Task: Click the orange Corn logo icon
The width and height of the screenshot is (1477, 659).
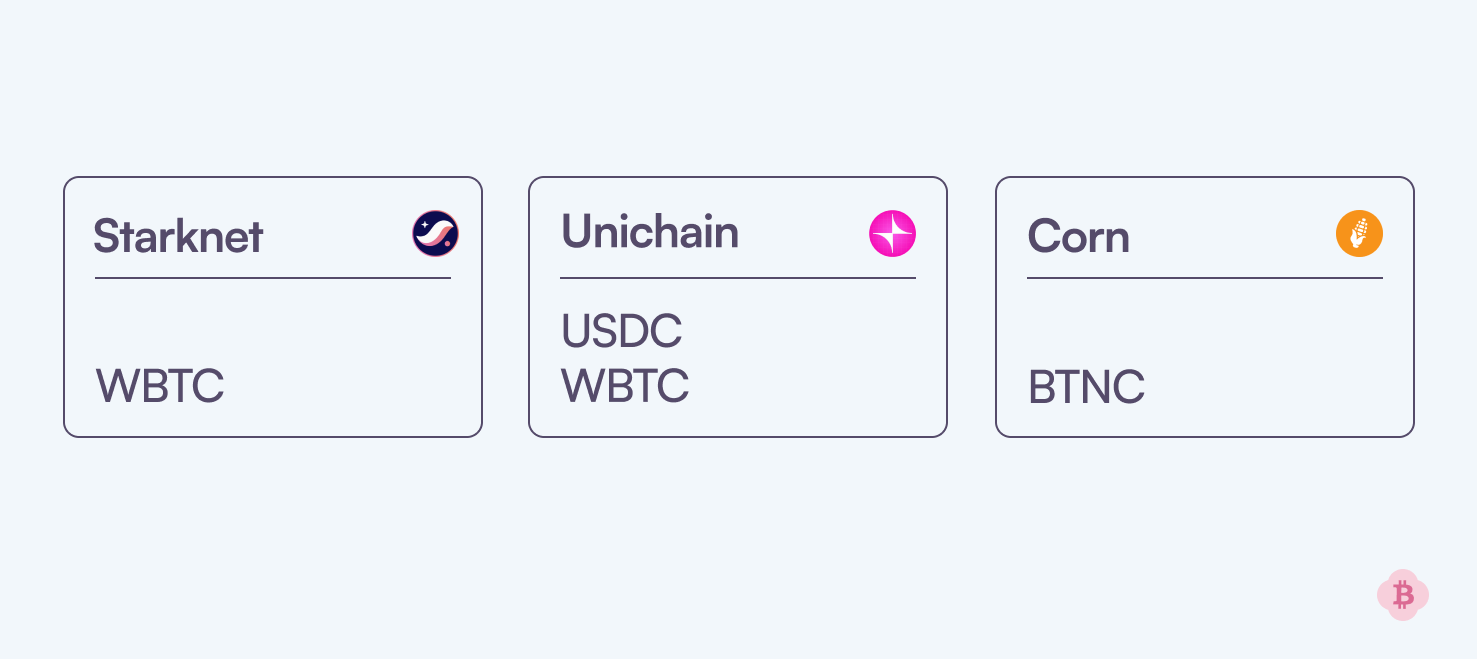Action: 1359,234
